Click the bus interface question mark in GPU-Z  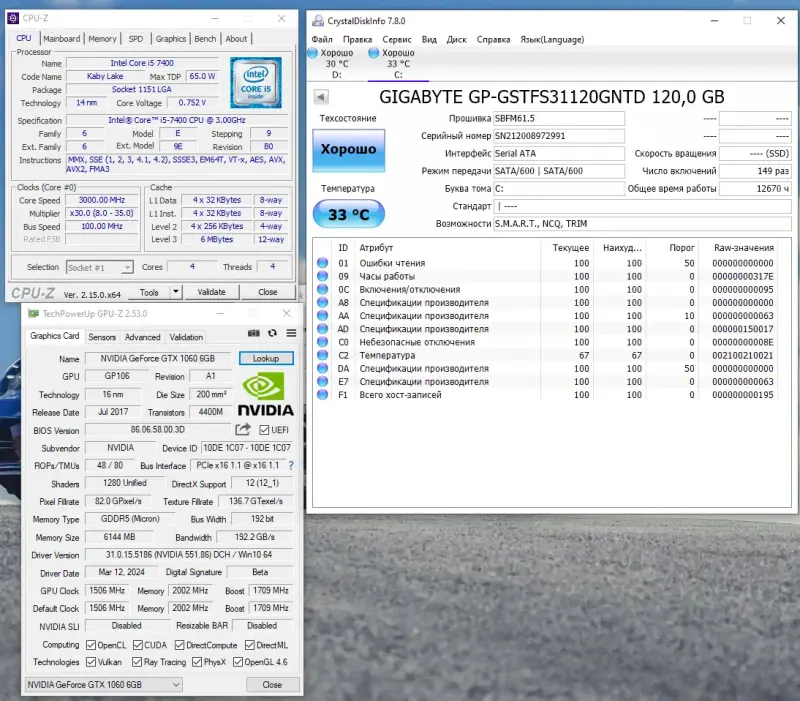(x=291, y=465)
